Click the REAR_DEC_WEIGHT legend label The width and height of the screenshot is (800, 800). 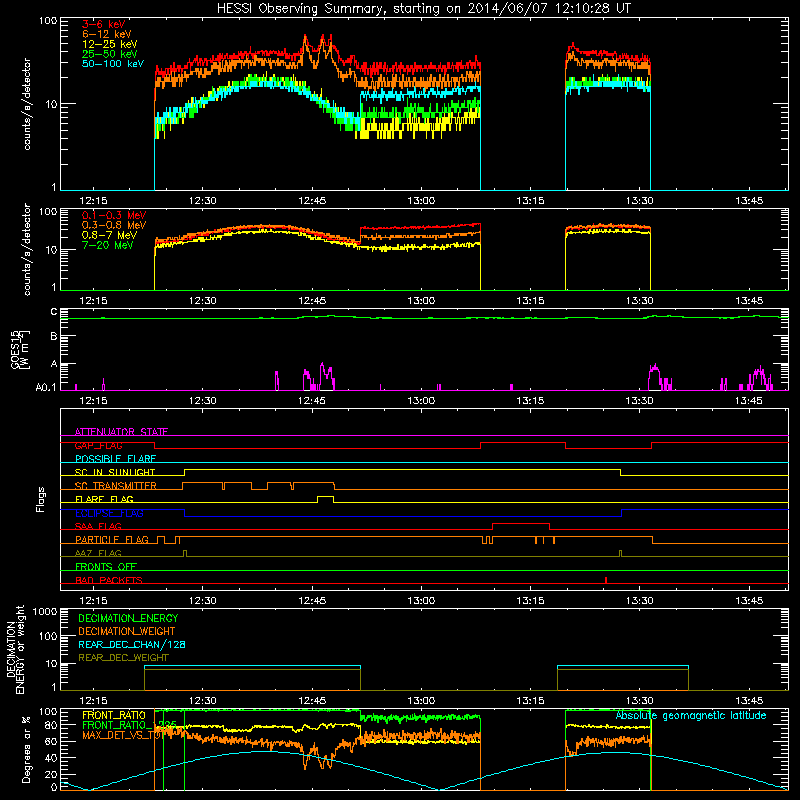(x=123, y=658)
